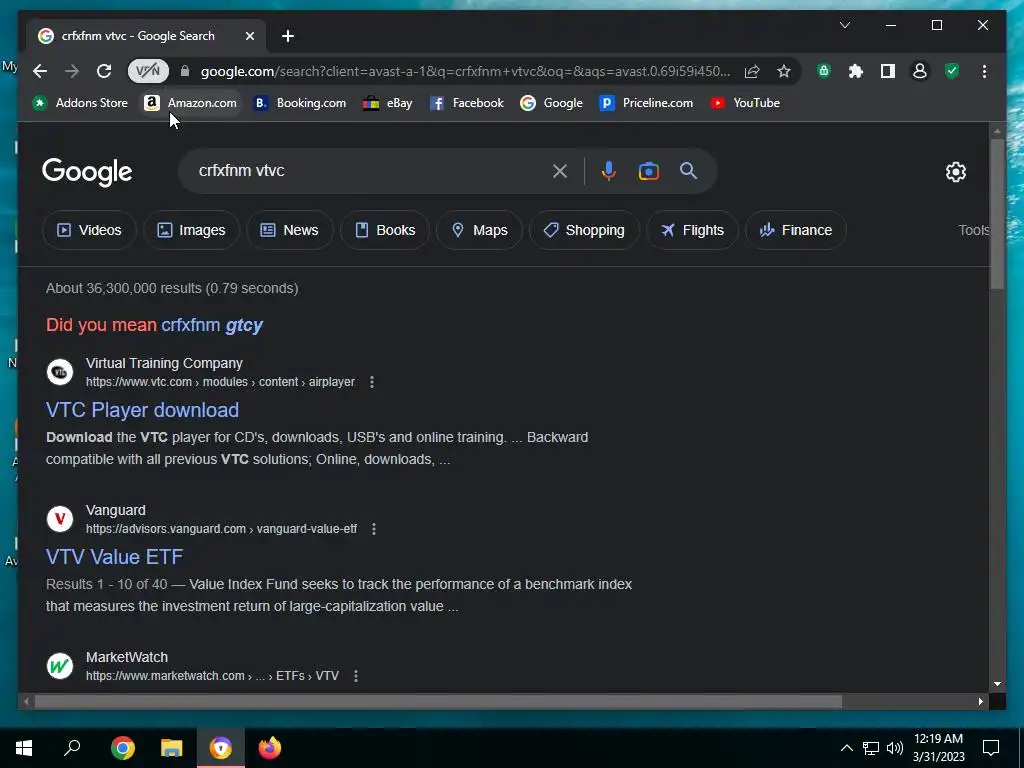Open the Amazon.com bookmark
Viewport: 1024px width, 768px height.
191,103
